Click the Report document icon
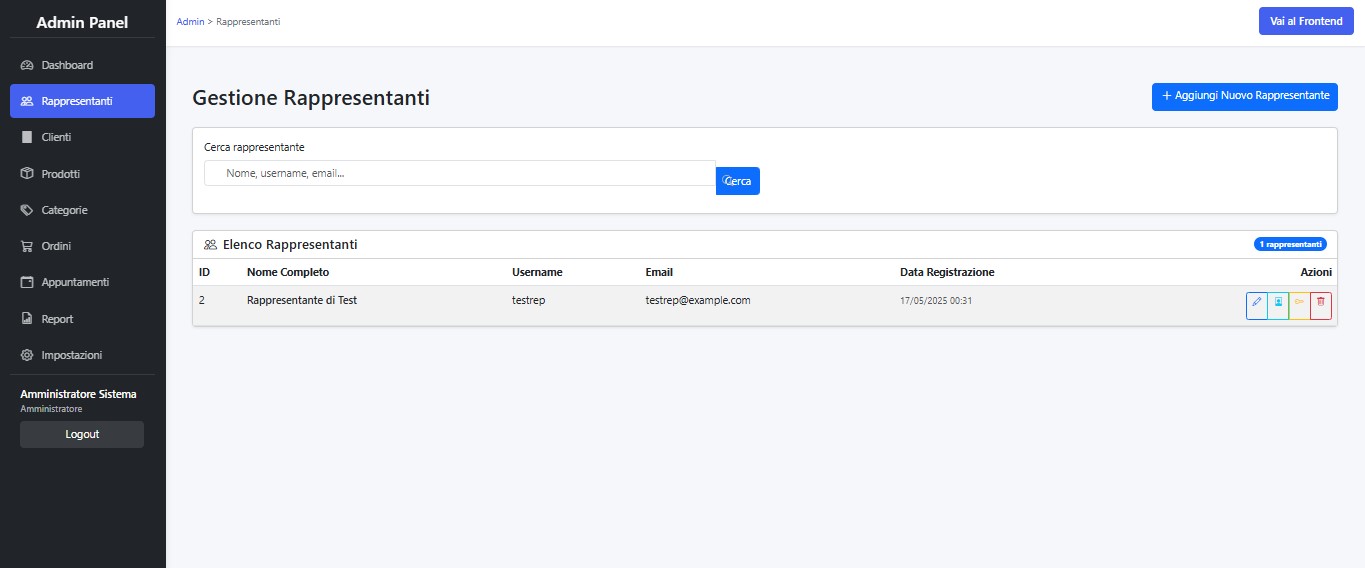Viewport: 1365px width, 568px height. (27, 319)
